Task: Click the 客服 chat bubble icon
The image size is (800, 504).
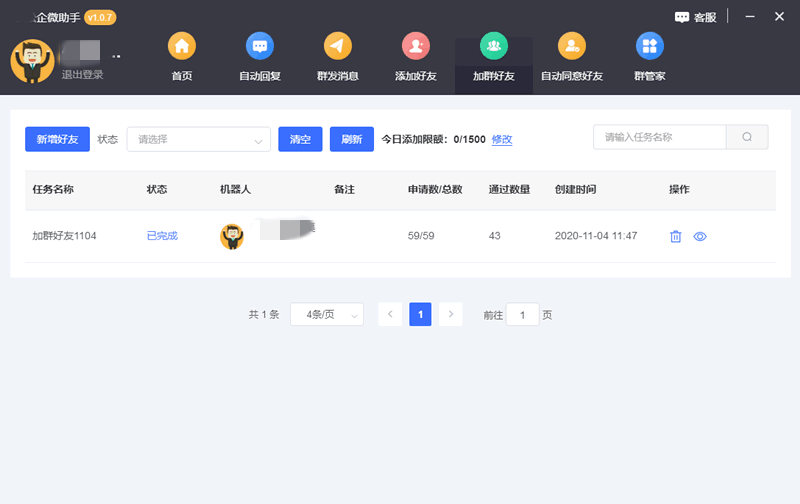Action: (682, 17)
